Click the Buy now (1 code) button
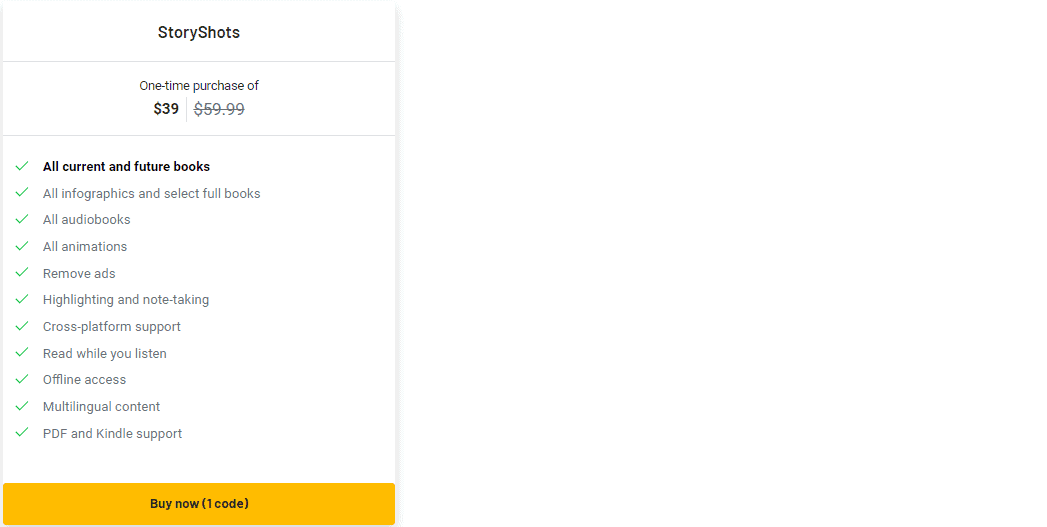 199,503
